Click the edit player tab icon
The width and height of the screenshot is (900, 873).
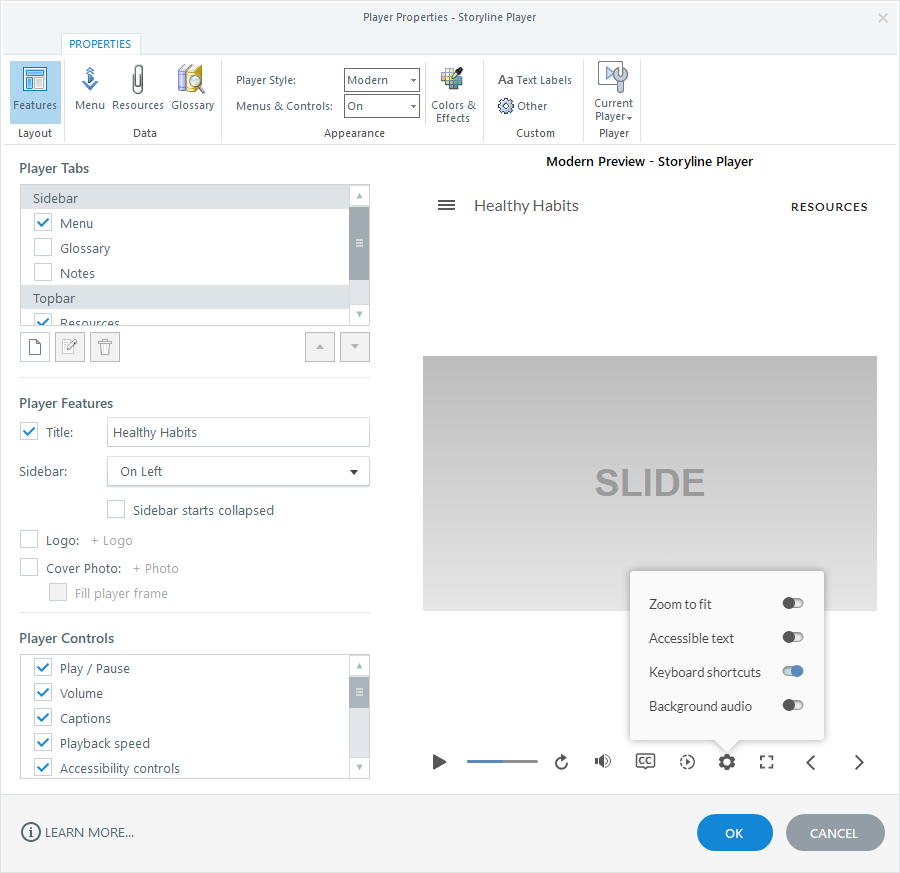70,347
